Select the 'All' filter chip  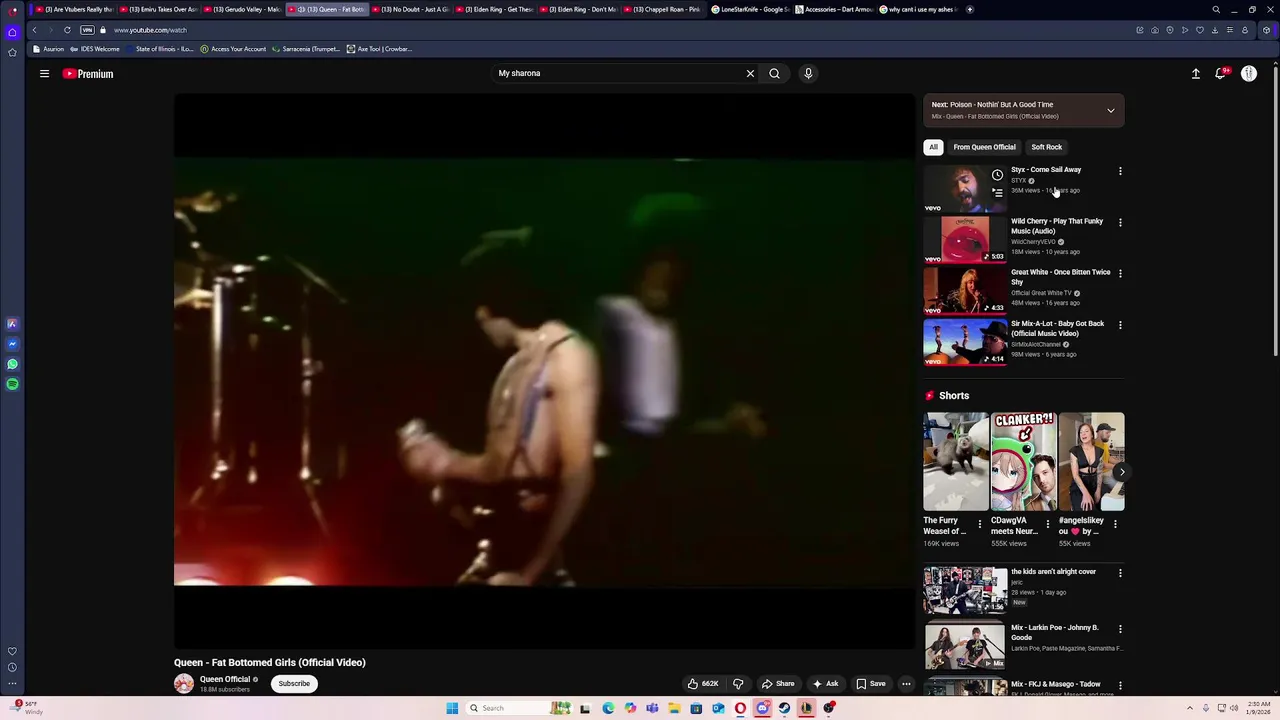click(933, 147)
